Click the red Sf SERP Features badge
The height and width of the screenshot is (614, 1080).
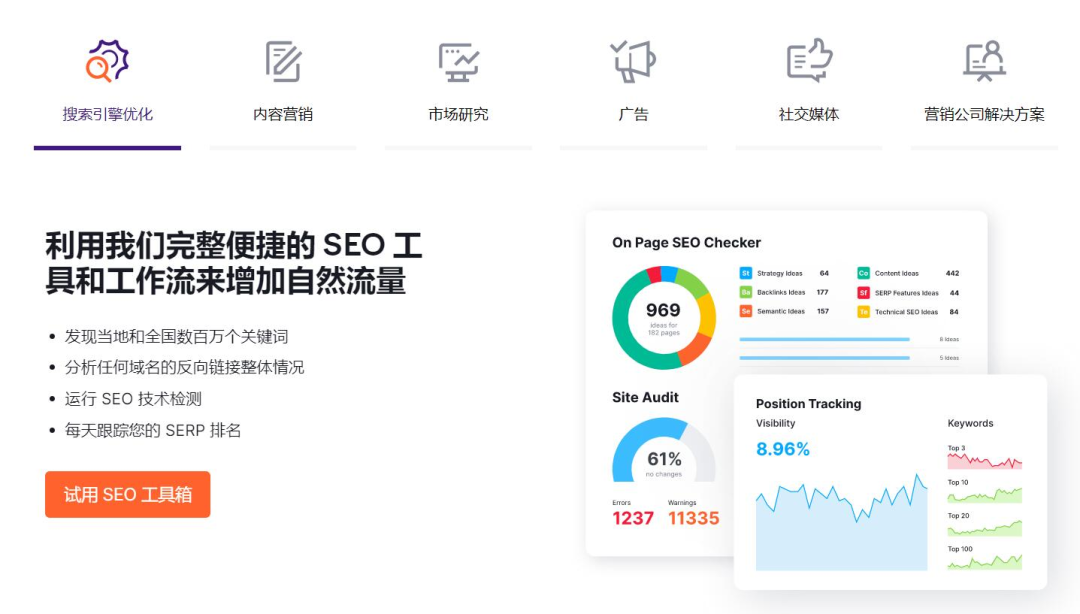pos(863,292)
